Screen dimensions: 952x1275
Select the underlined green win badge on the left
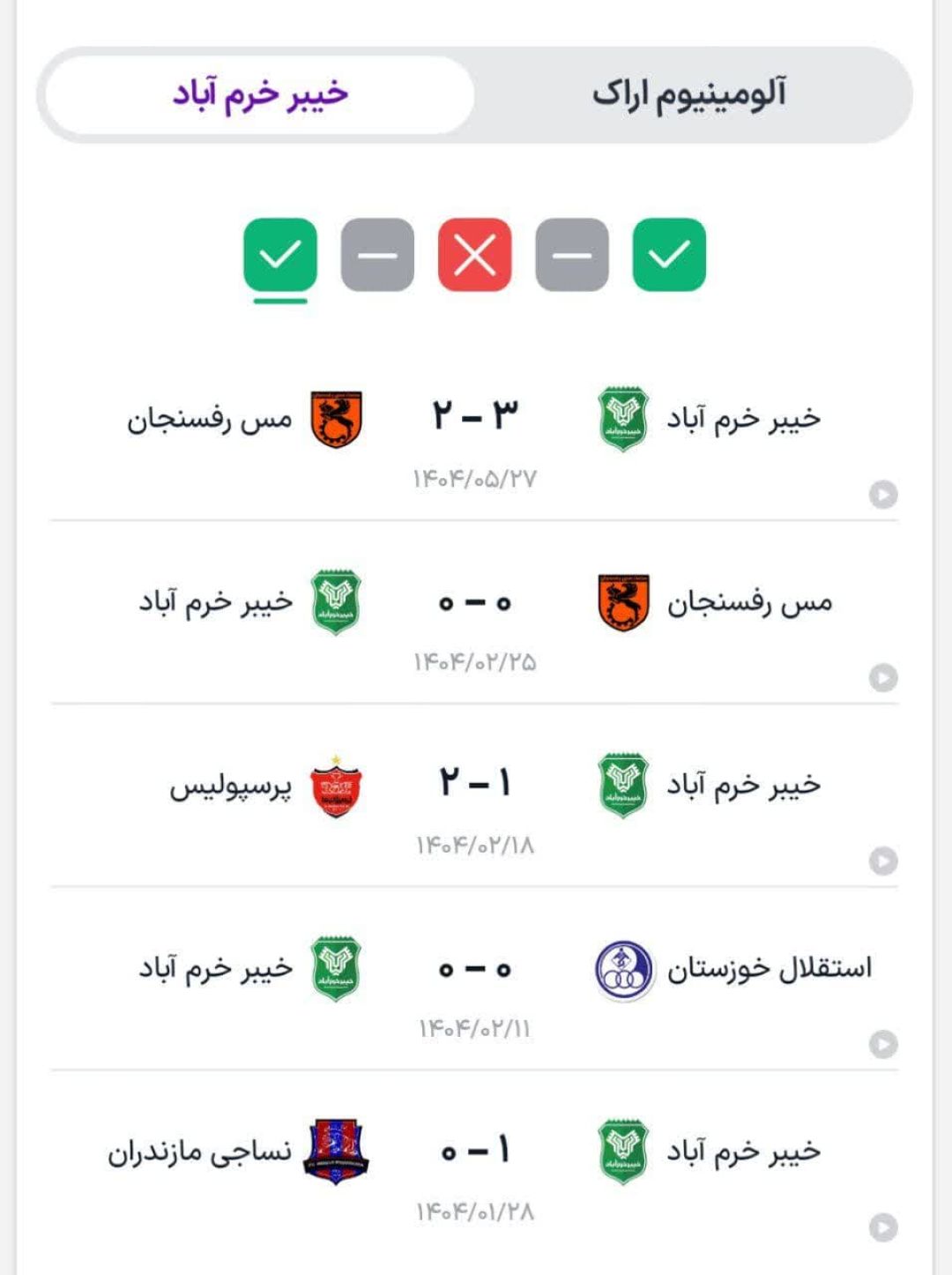(280, 255)
